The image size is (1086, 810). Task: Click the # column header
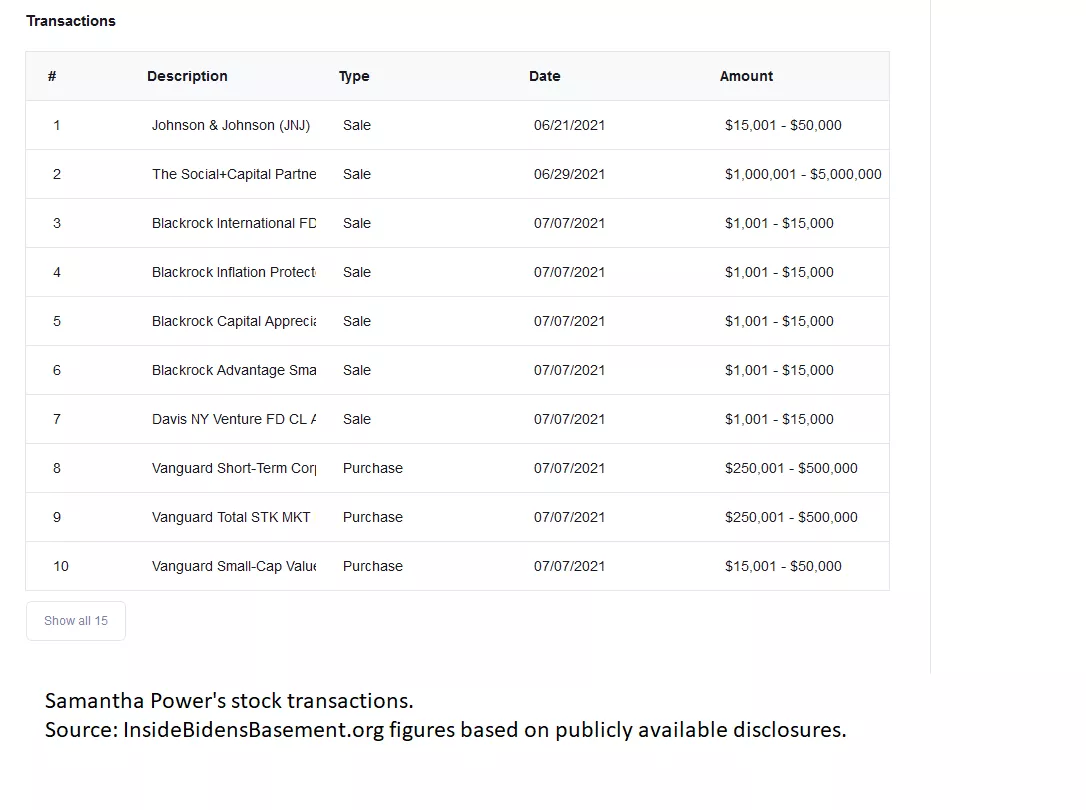52,76
